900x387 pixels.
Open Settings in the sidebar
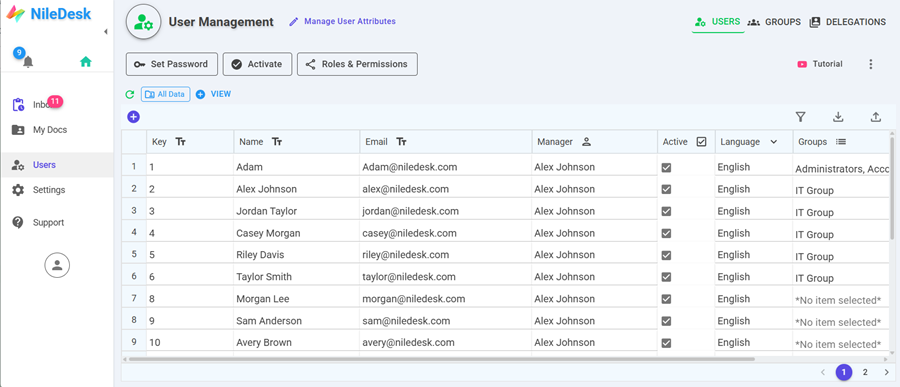point(38,189)
